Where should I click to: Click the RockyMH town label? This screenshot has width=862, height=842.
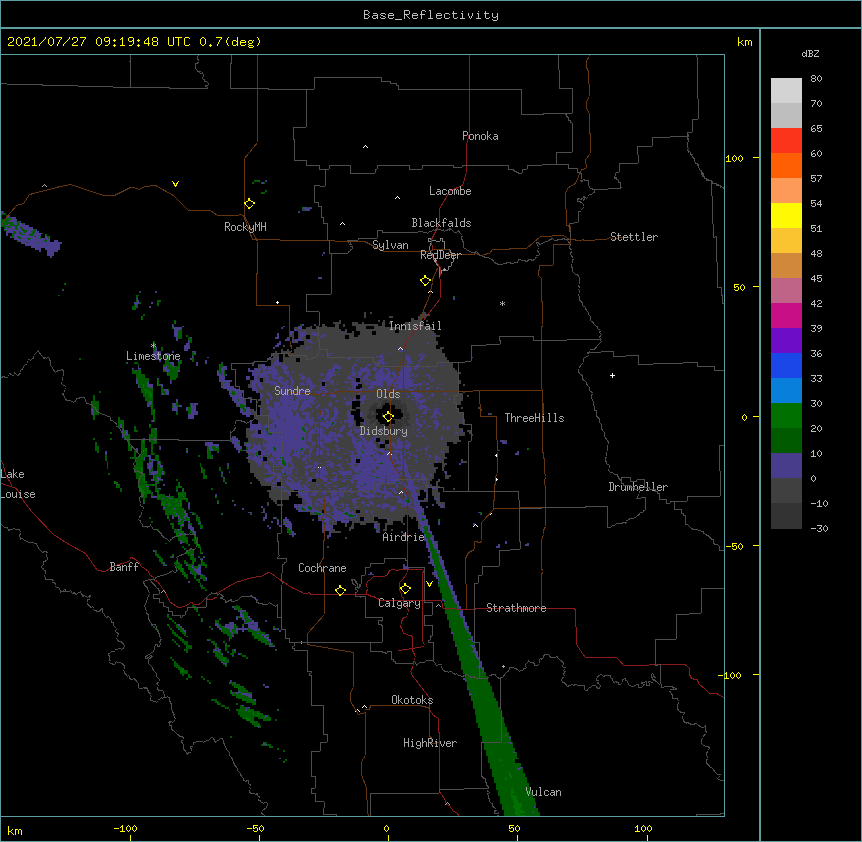245,227
